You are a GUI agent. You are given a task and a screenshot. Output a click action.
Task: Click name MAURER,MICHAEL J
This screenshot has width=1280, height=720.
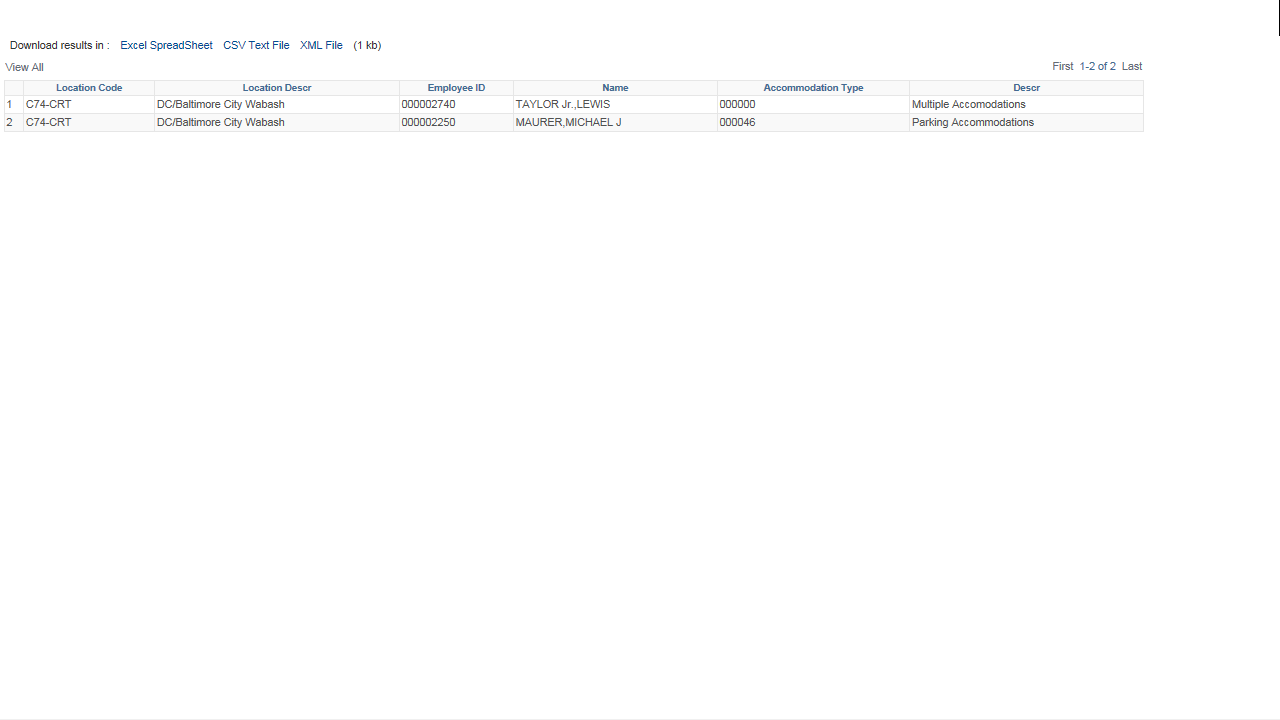(568, 122)
